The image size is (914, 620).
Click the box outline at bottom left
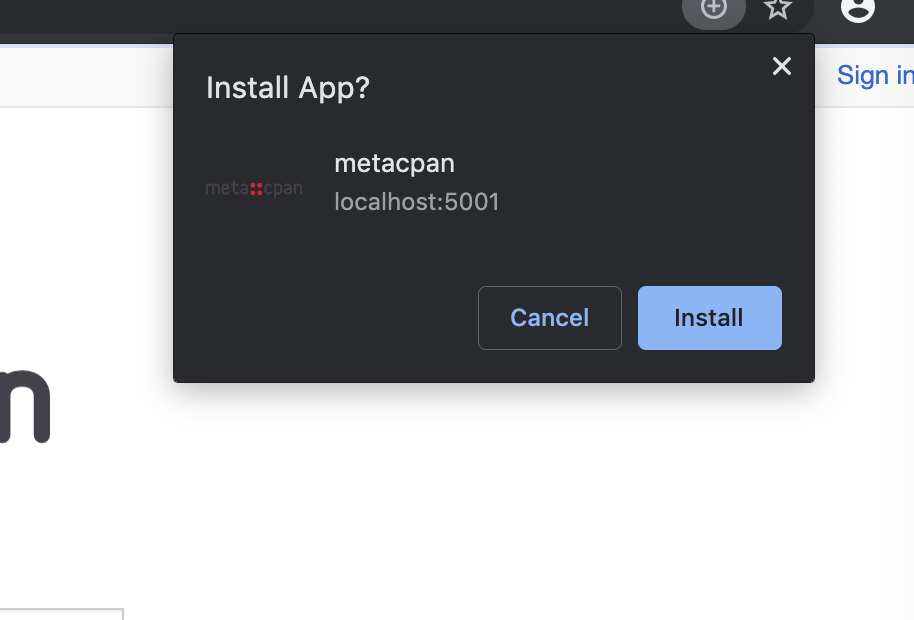coord(60,615)
